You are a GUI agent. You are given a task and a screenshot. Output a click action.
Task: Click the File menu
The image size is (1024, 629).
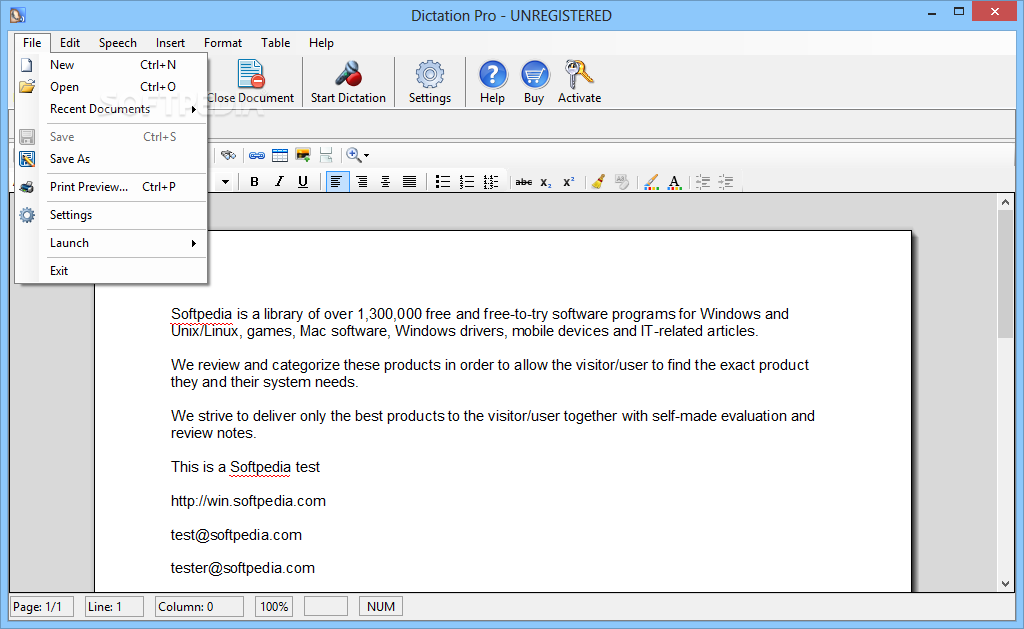click(x=32, y=42)
